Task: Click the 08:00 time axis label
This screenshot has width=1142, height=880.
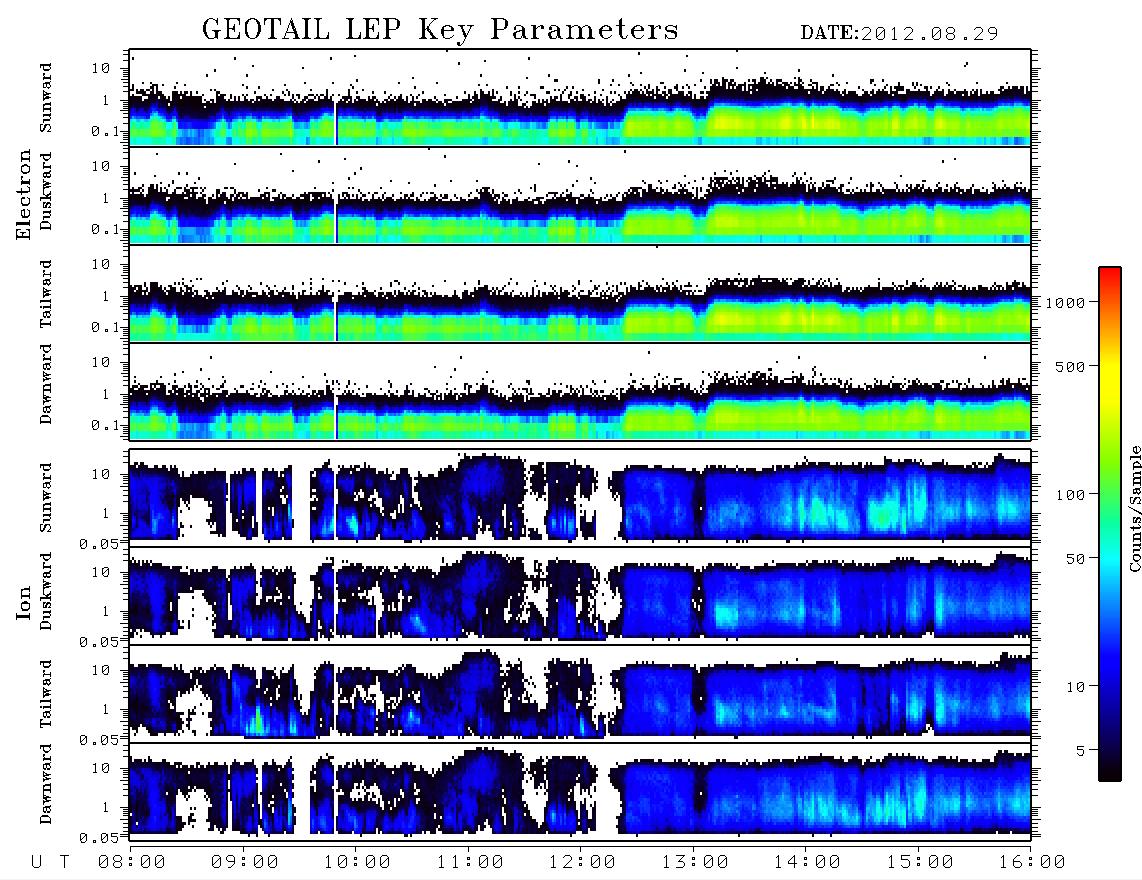Action: point(132,862)
